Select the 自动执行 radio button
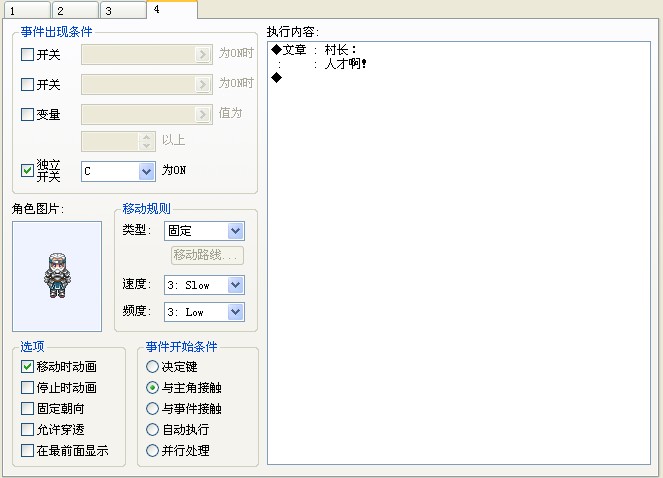 (152, 429)
